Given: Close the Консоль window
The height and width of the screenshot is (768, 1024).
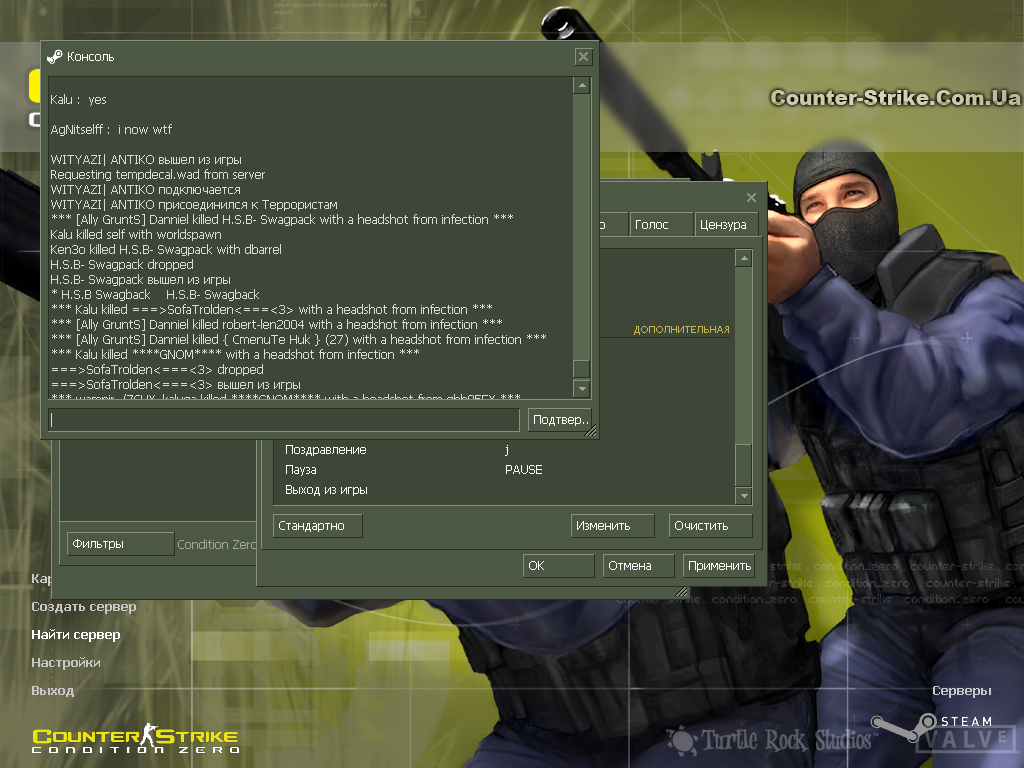Looking at the screenshot, I should click(583, 57).
